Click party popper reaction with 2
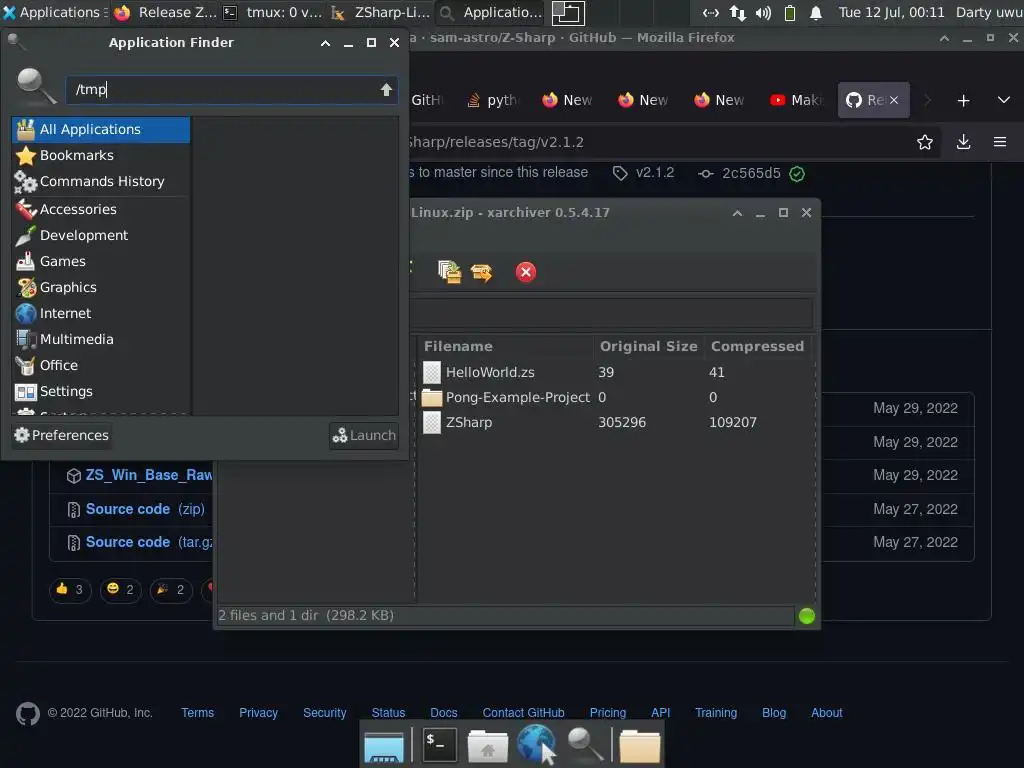The image size is (1024, 768). click(x=171, y=590)
